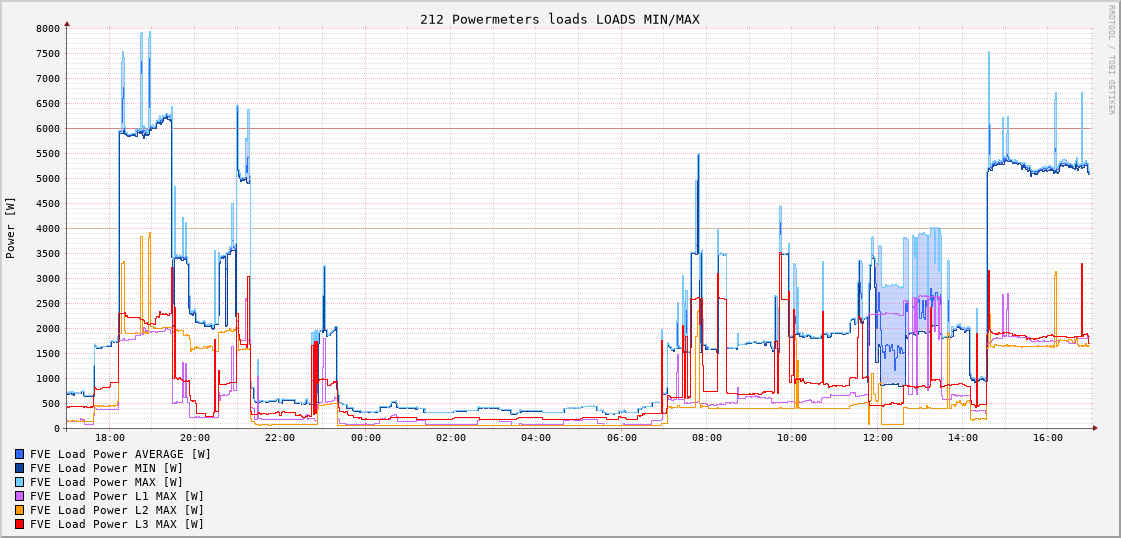Image resolution: width=1121 pixels, height=538 pixels.
Task: Click the red L3 MAX legend swatch
Action: coord(19,524)
